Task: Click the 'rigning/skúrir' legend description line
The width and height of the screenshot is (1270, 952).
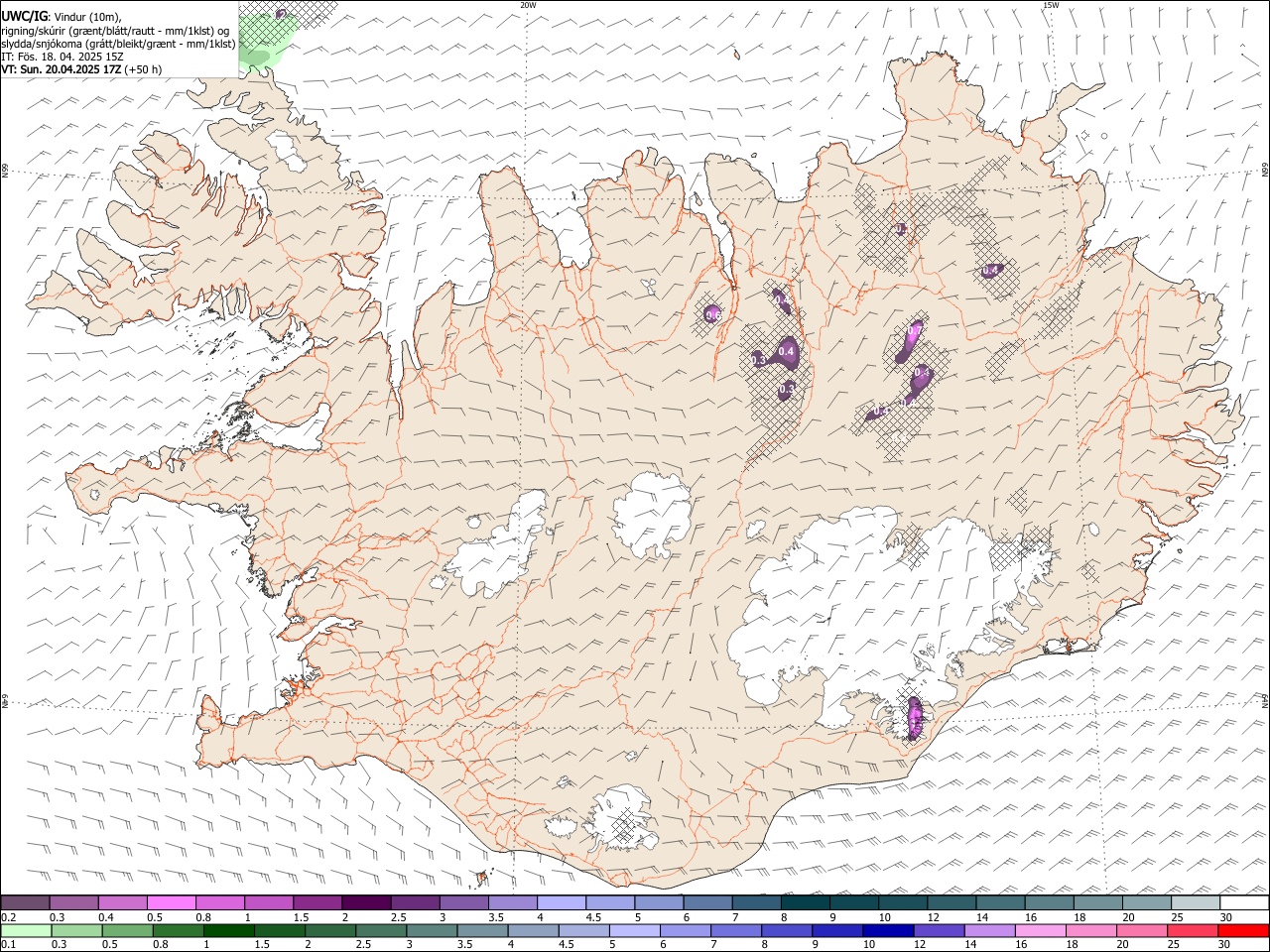Action: (x=116, y=31)
